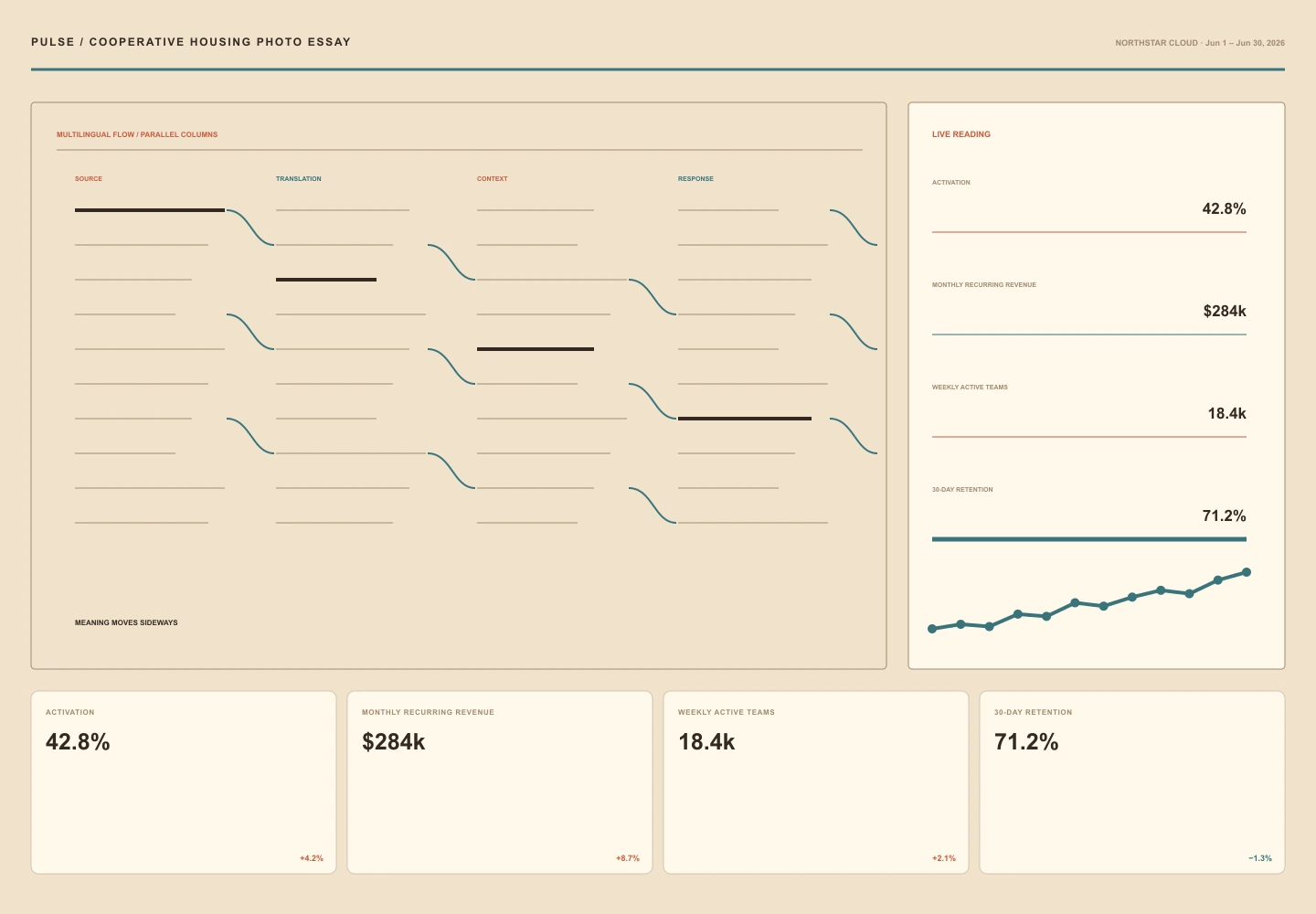Select the 71.2% value in Live Reading
The height and width of the screenshot is (914, 1316).
click(1225, 515)
